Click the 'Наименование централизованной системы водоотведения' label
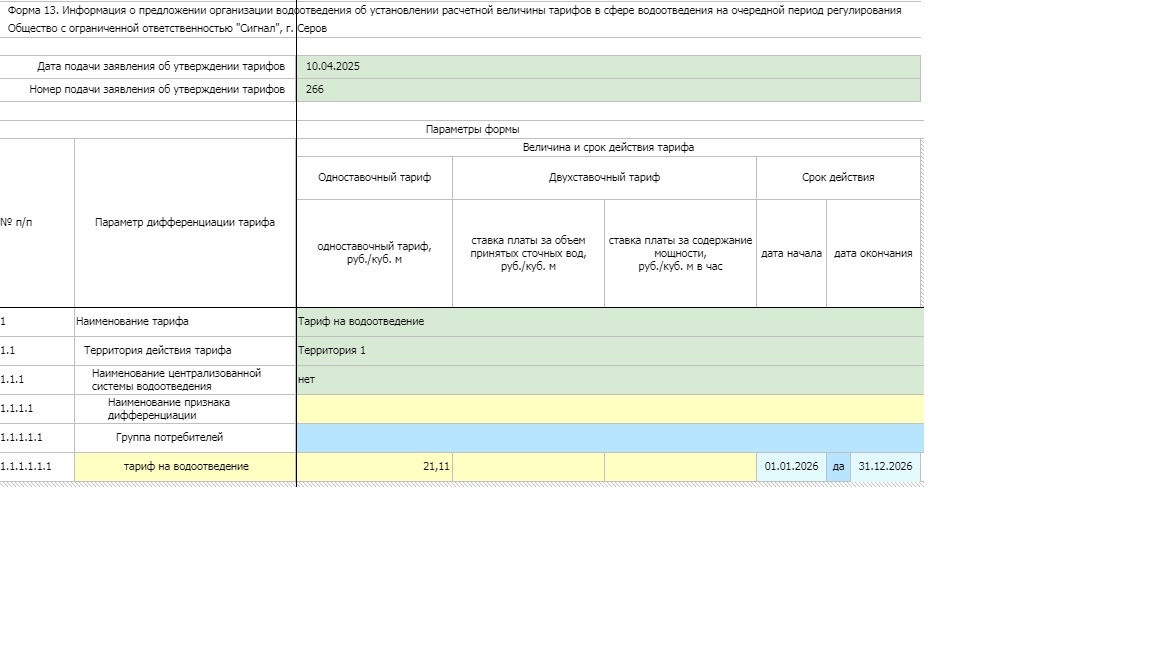 [176, 380]
